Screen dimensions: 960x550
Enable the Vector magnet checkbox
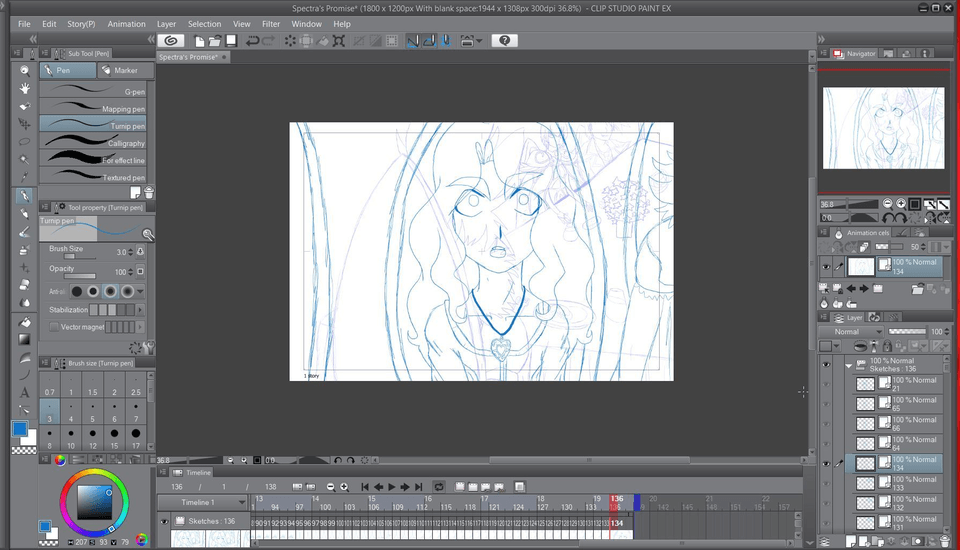pos(54,327)
